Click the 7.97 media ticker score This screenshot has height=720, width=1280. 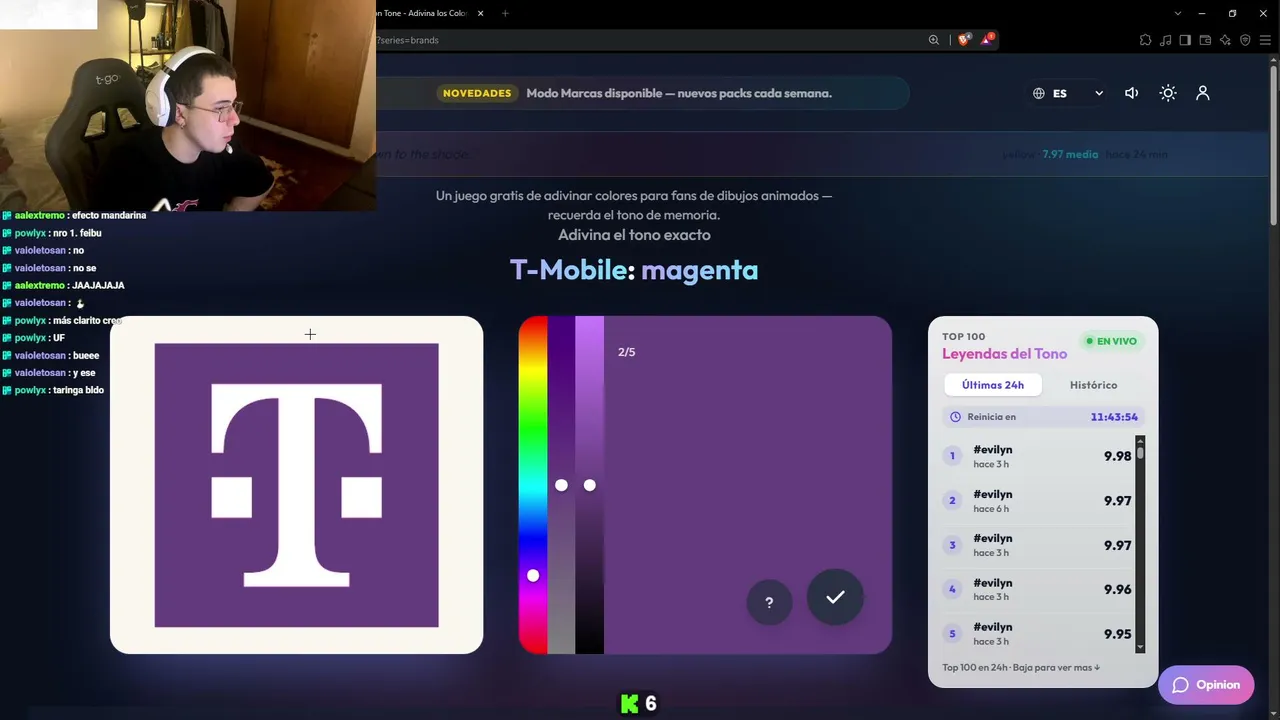pyautogui.click(x=1070, y=154)
